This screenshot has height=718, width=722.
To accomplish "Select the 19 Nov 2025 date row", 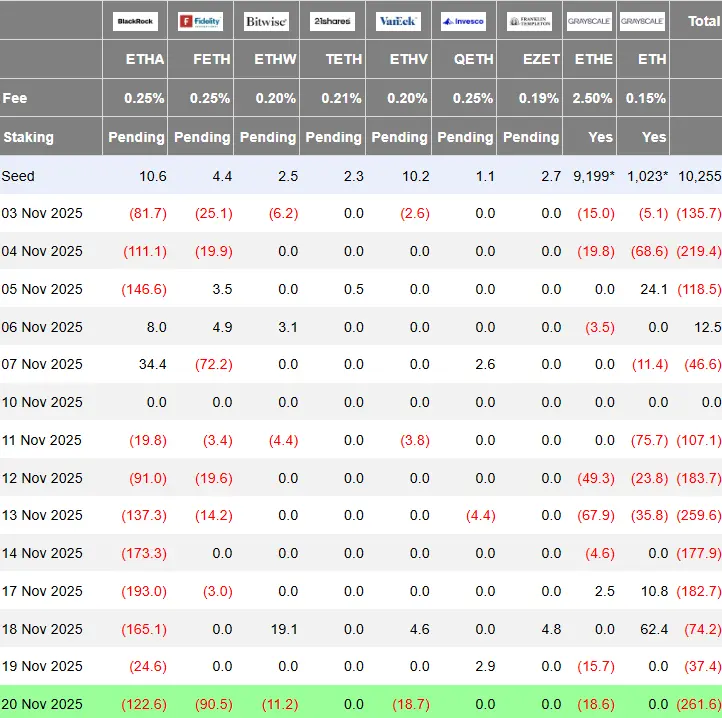I will (x=361, y=666).
